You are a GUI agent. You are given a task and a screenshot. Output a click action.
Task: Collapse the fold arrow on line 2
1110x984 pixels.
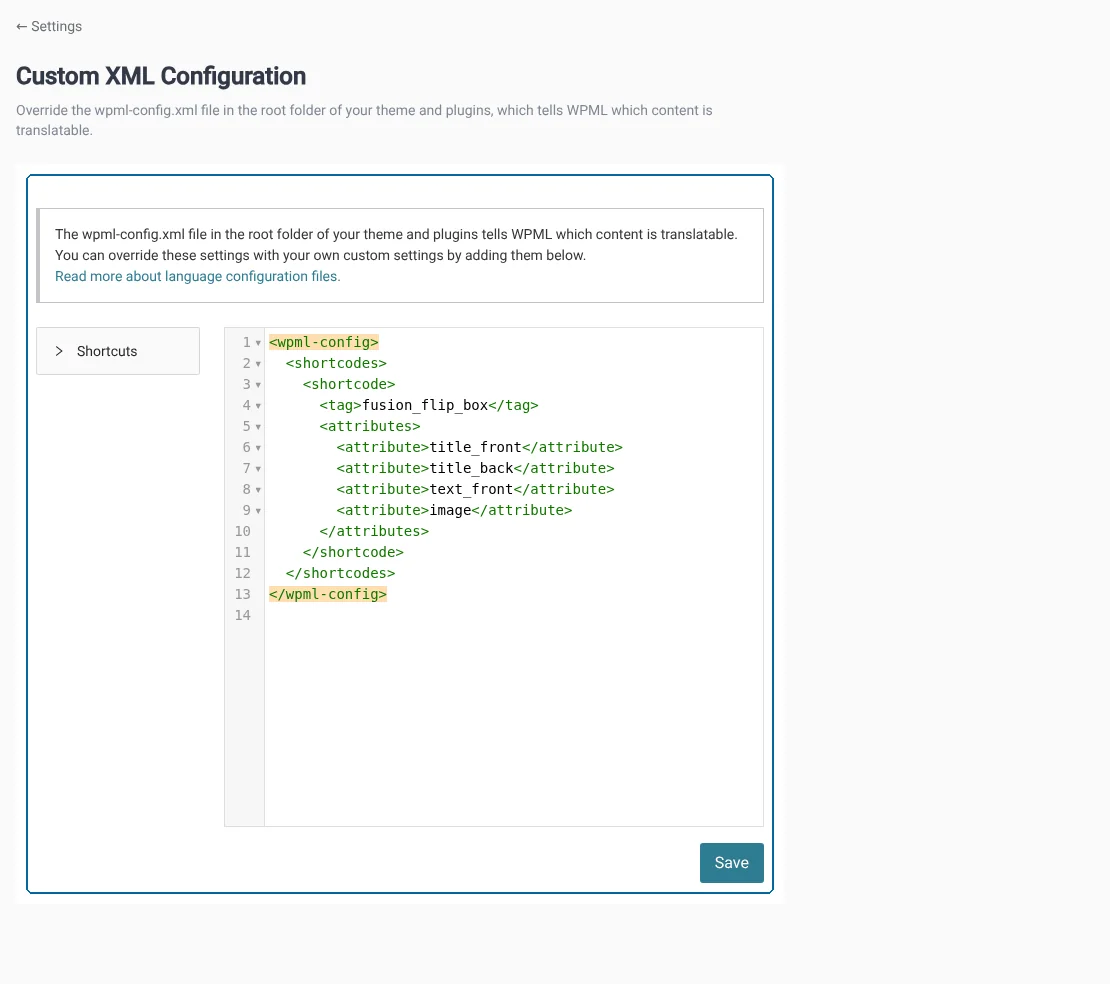(258, 364)
